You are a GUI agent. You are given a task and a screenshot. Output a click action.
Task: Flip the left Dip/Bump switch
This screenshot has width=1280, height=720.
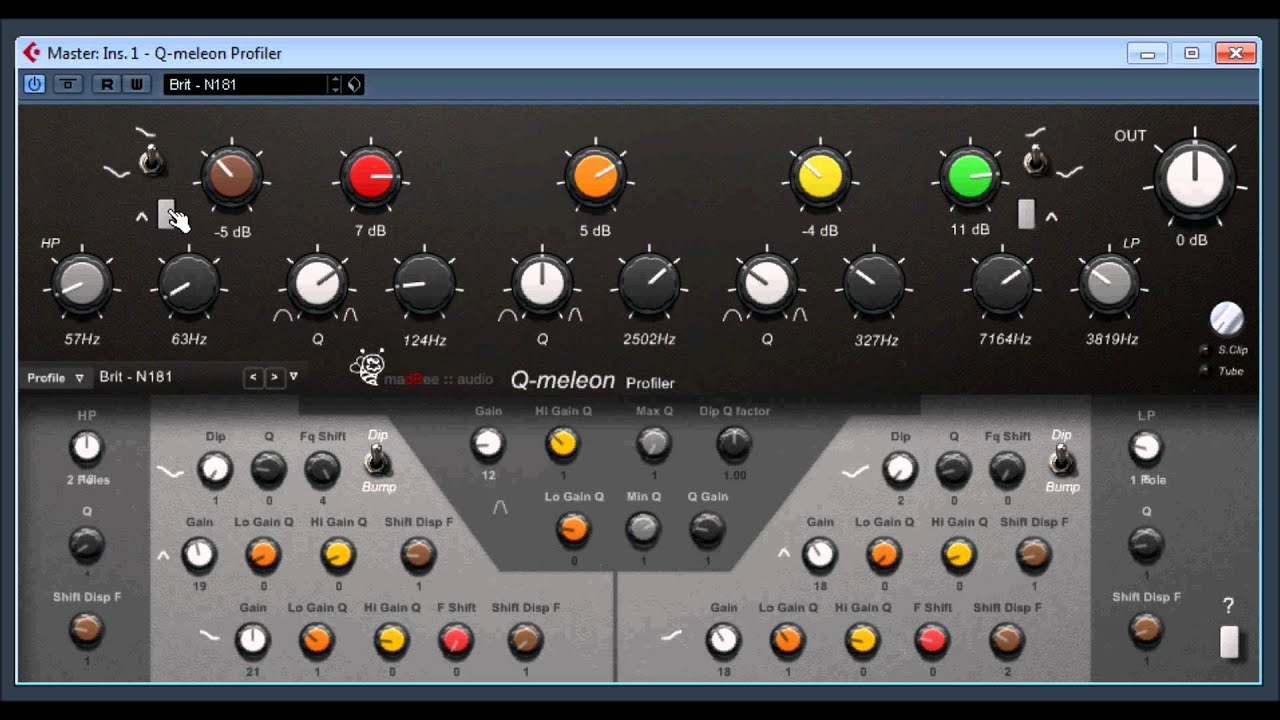[x=377, y=460]
